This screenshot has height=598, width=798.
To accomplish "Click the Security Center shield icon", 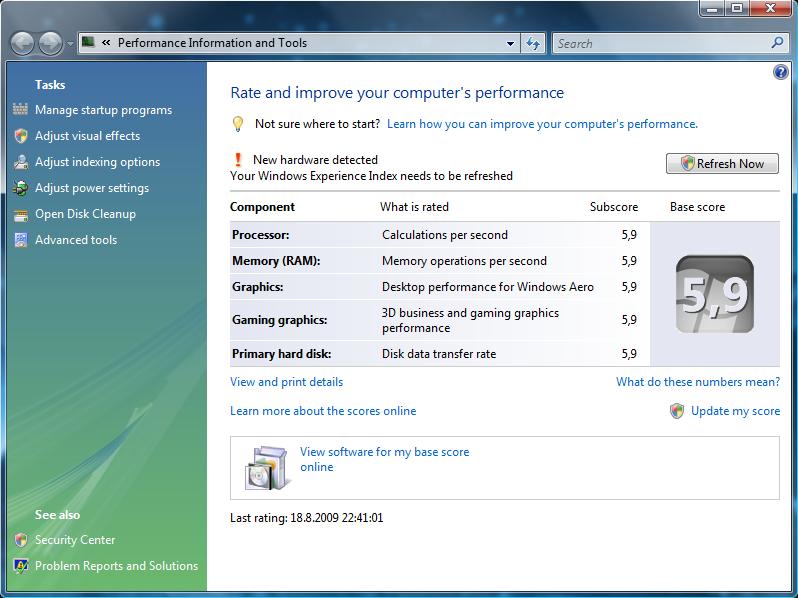I will click(x=21, y=540).
